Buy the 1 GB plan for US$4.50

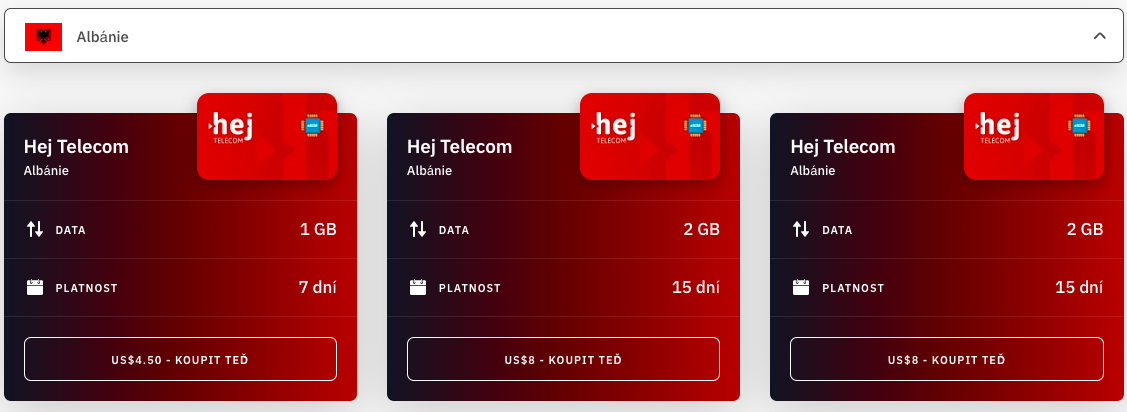click(180, 359)
